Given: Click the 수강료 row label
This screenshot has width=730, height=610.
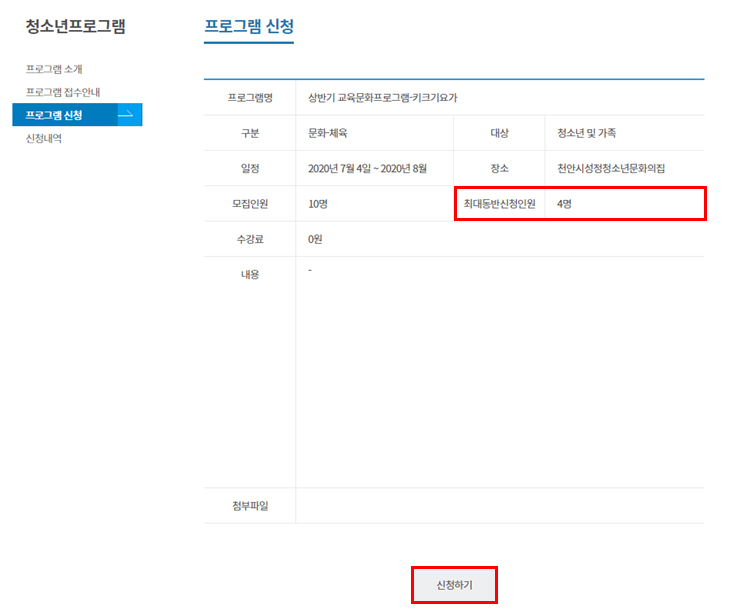Looking at the screenshot, I should 250,239.
